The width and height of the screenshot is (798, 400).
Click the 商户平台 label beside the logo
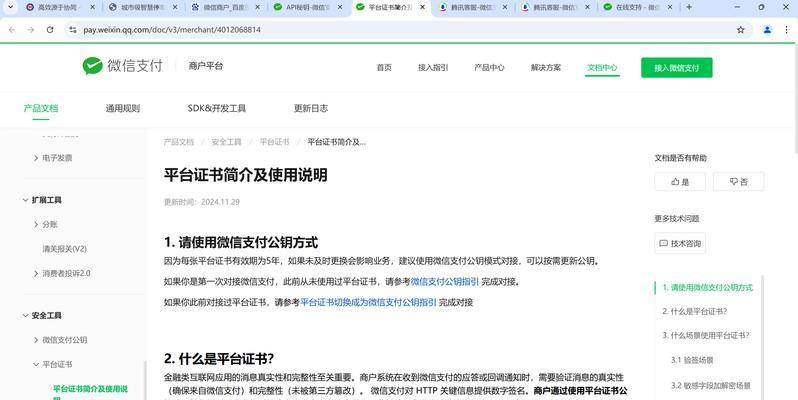tap(206, 66)
